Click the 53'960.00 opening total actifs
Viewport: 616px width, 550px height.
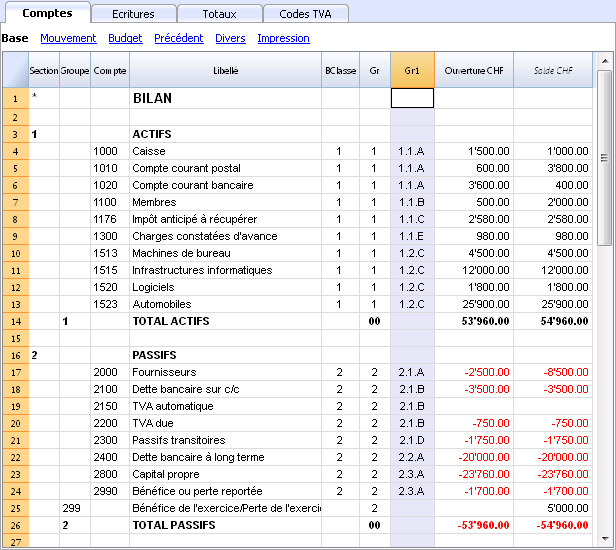pyautogui.click(x=485, y=321)
